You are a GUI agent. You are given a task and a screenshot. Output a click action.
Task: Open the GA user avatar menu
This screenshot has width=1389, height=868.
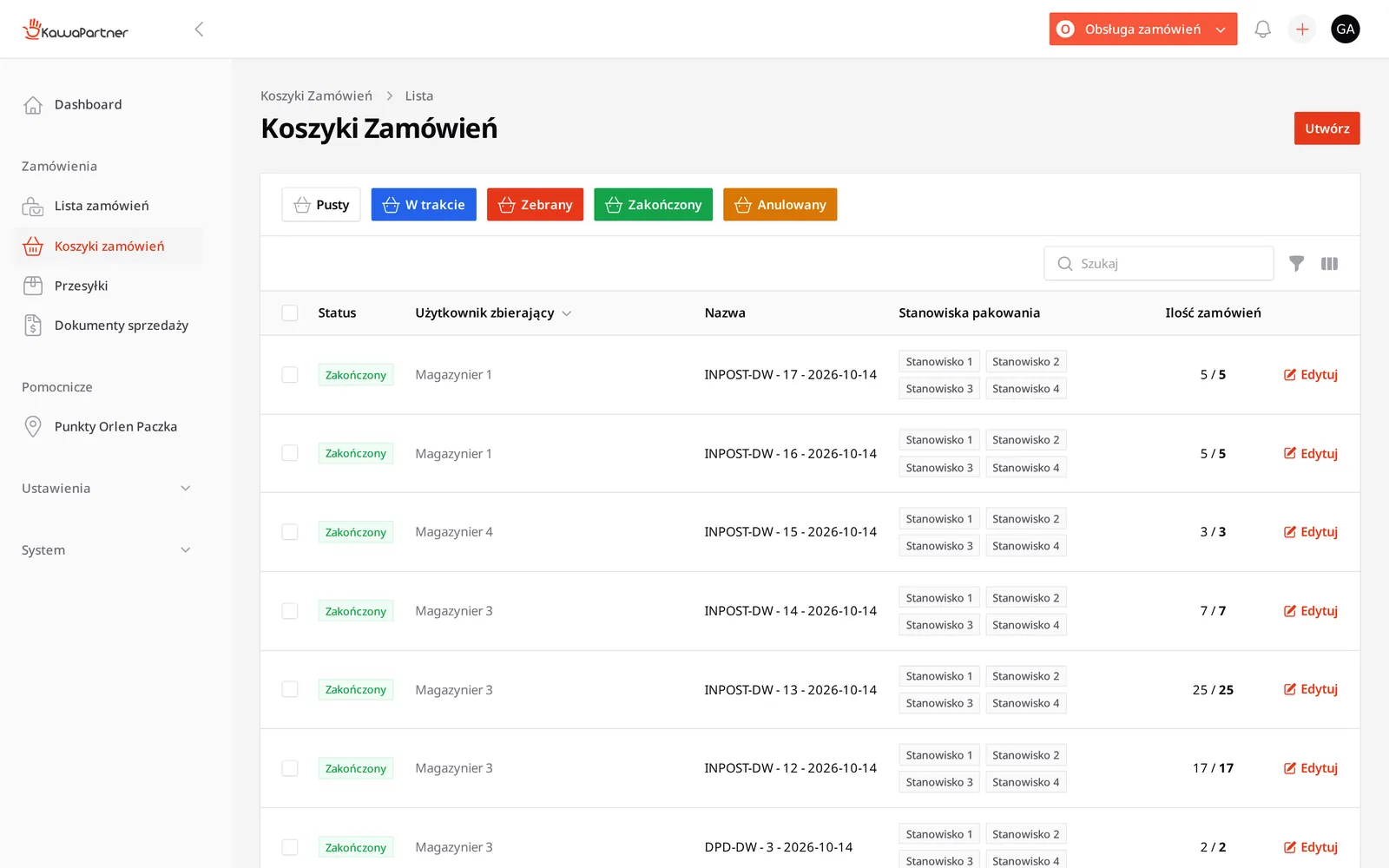click(x=1346, y=30)
